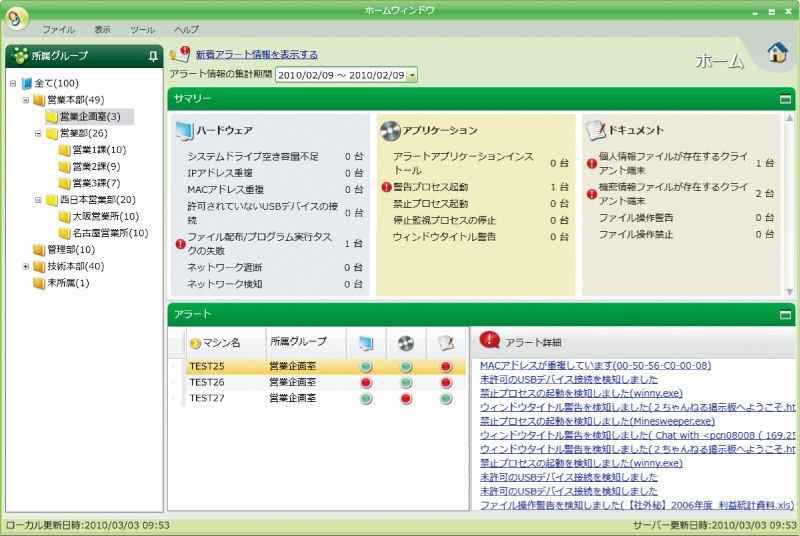Click the application disc column header icon

coord(406,343)
